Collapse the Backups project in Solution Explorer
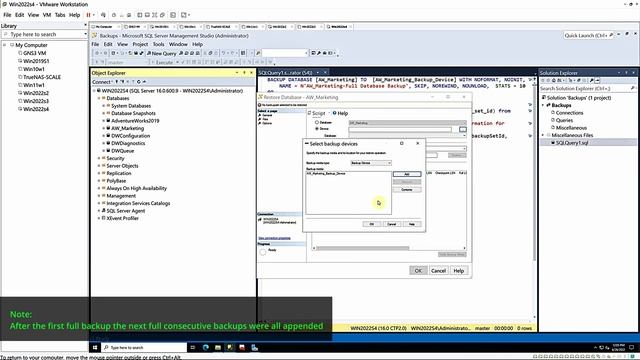 tap(543, 105)
